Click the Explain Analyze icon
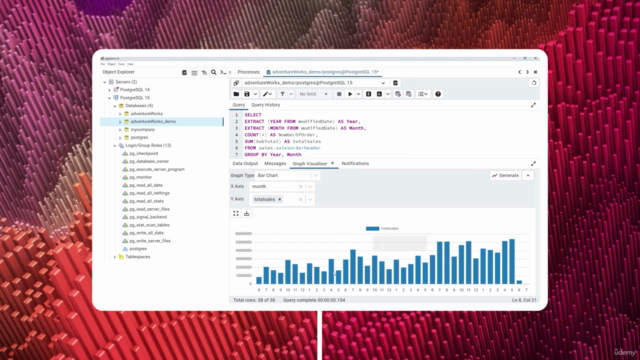 click(x=379, y=94)
